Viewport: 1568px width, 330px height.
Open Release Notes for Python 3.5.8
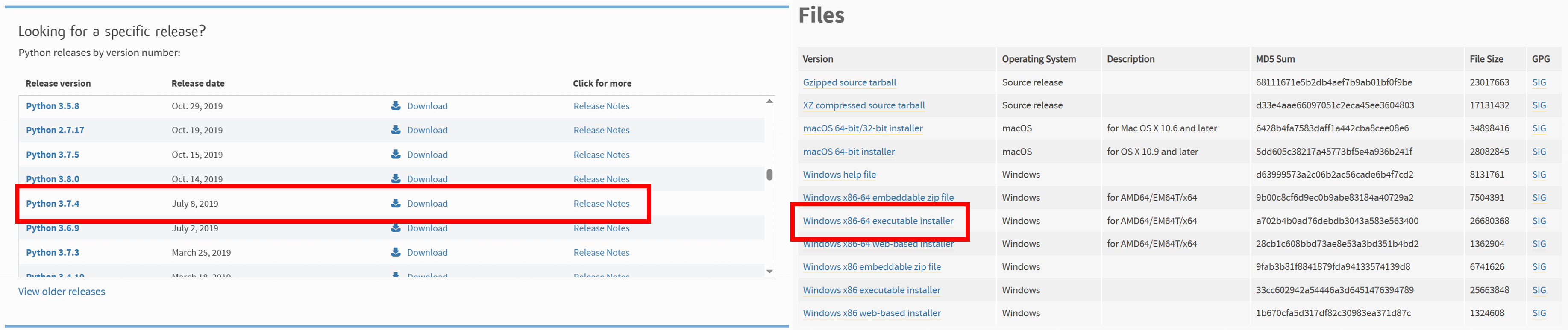(x=601, y=106)
